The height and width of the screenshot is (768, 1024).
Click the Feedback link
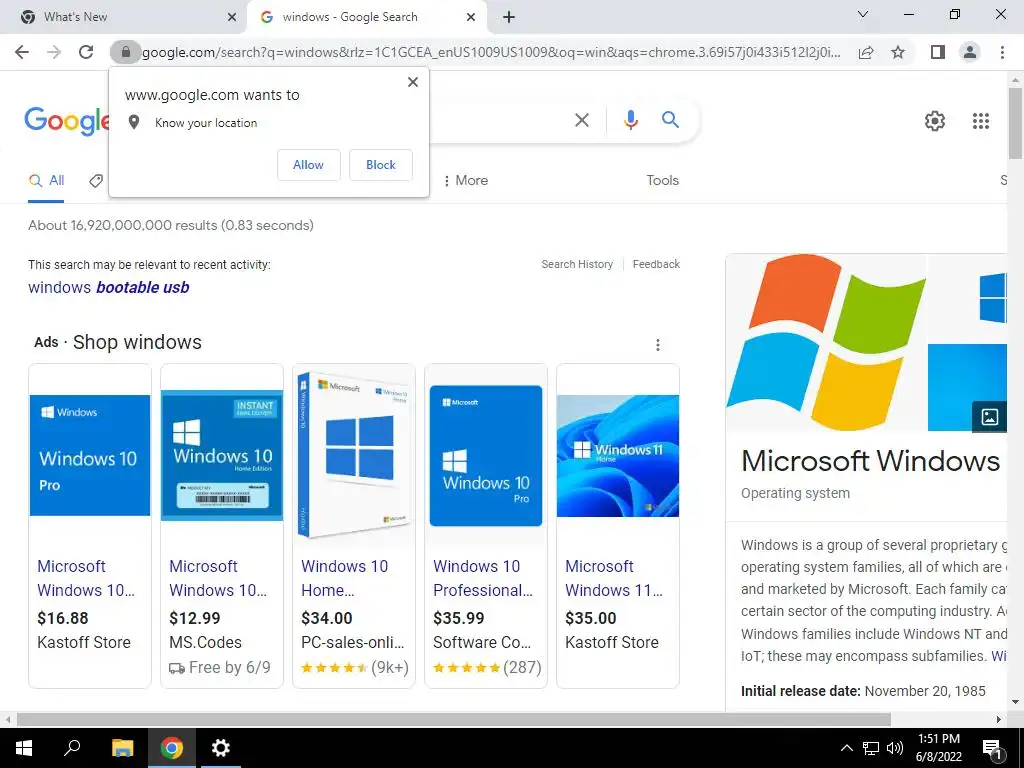[x=656, y=264]
